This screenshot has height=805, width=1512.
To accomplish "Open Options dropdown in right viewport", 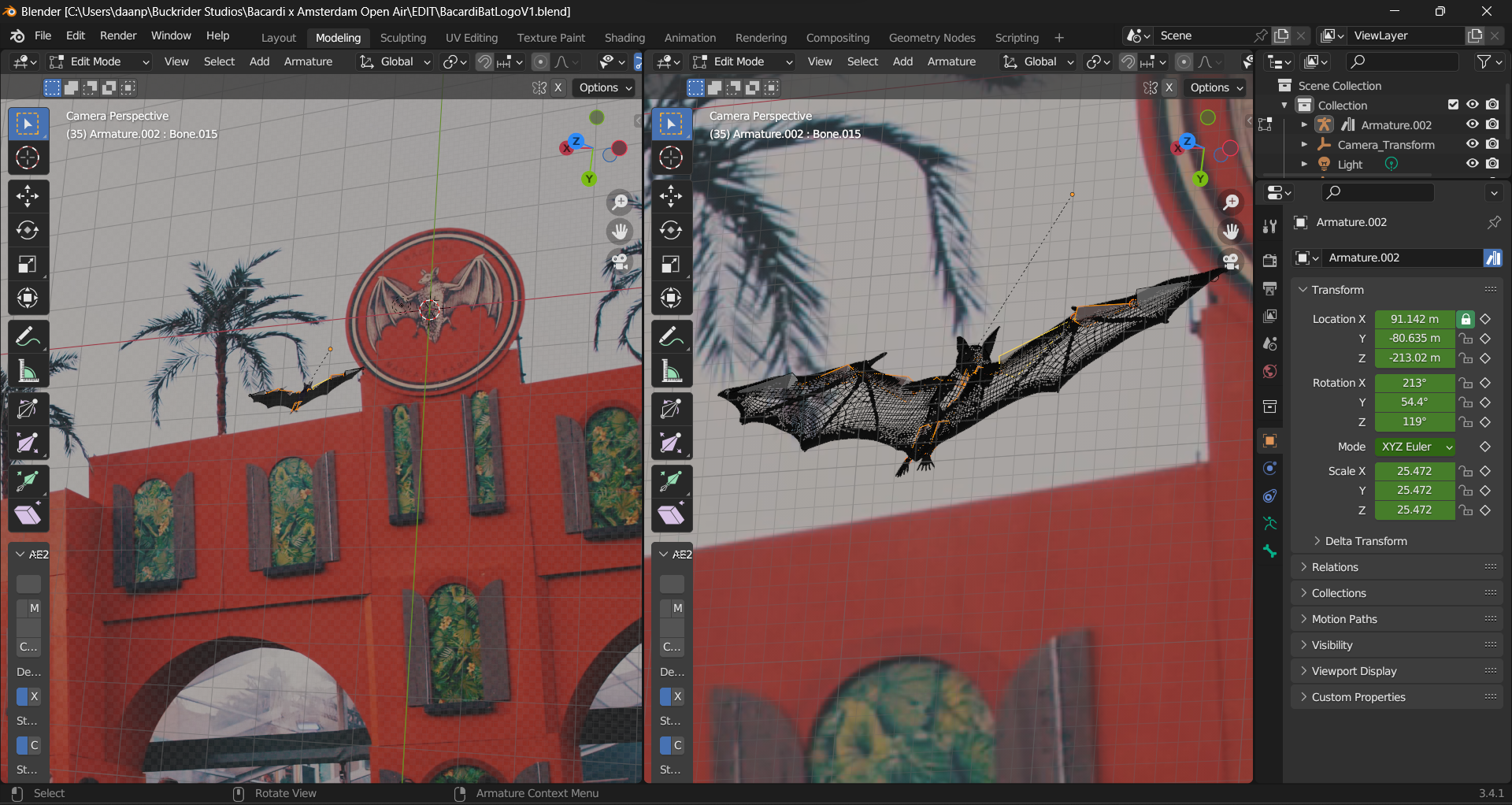I will [x=1217, y=87].
